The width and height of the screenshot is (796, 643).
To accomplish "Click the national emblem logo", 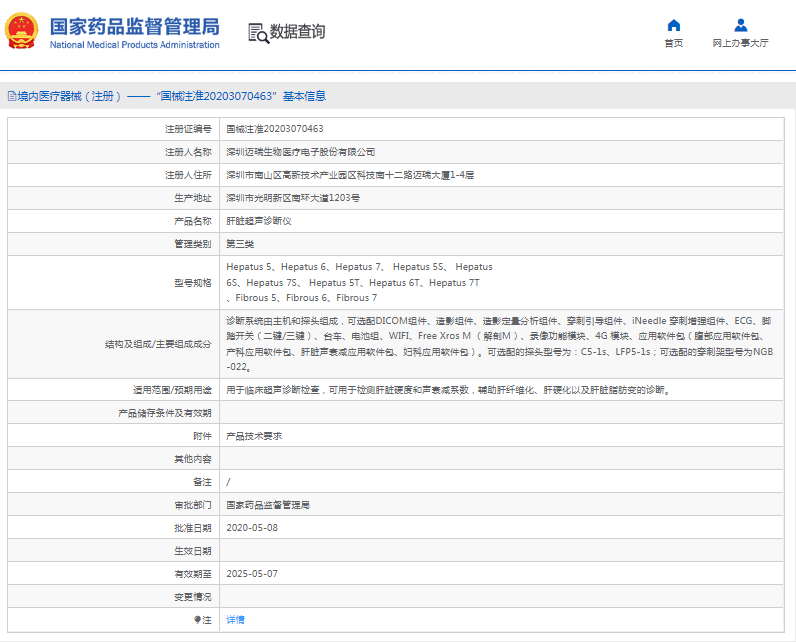I will click(x=23, y=32).
